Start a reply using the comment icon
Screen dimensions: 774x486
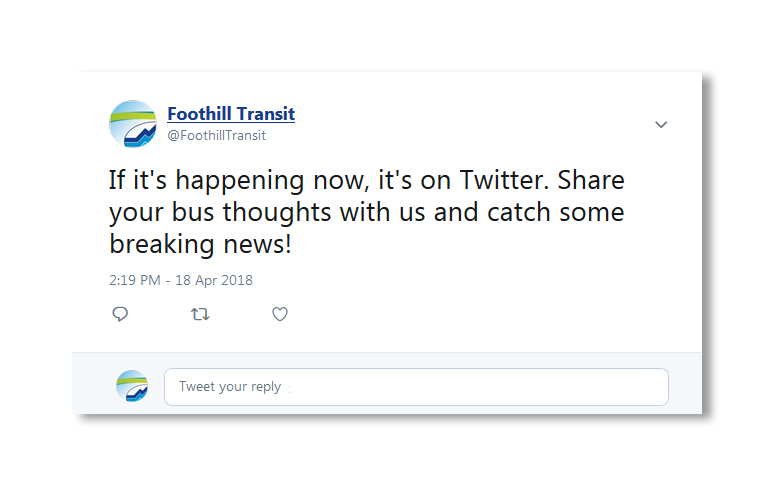(120, 314)
